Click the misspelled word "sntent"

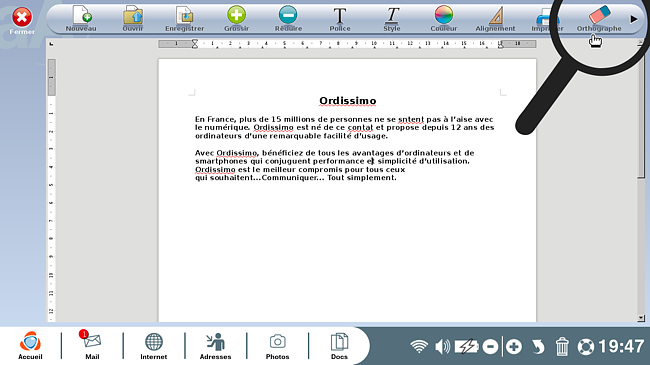pyautogui.click(x=411, y=119)
